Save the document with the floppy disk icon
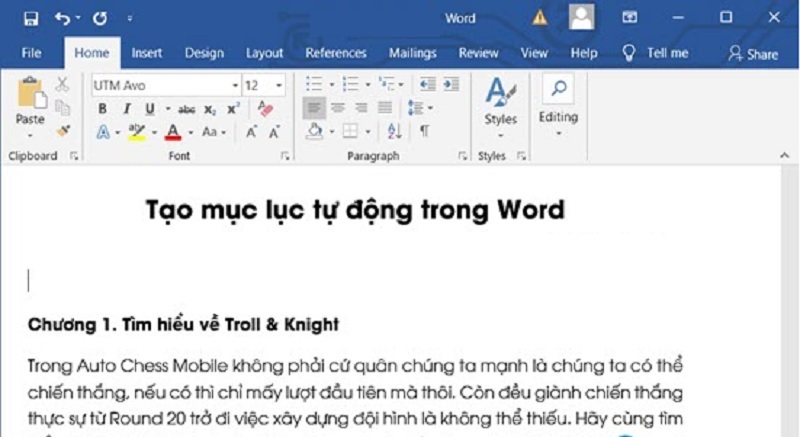Viewport: 800px width, 437px height. pos(31,18)
